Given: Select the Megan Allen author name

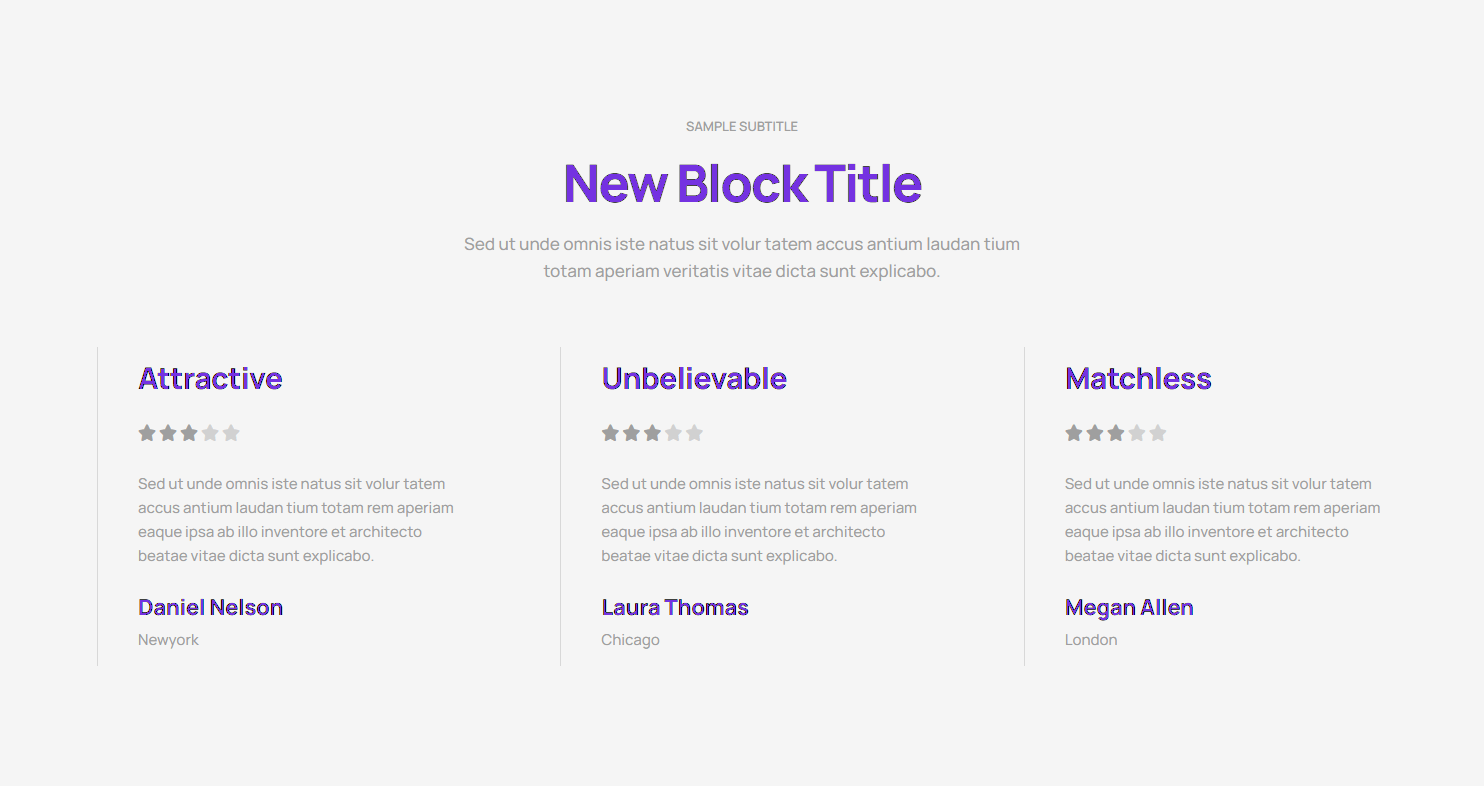Looking at the screenshot, I should [1129, 607].
